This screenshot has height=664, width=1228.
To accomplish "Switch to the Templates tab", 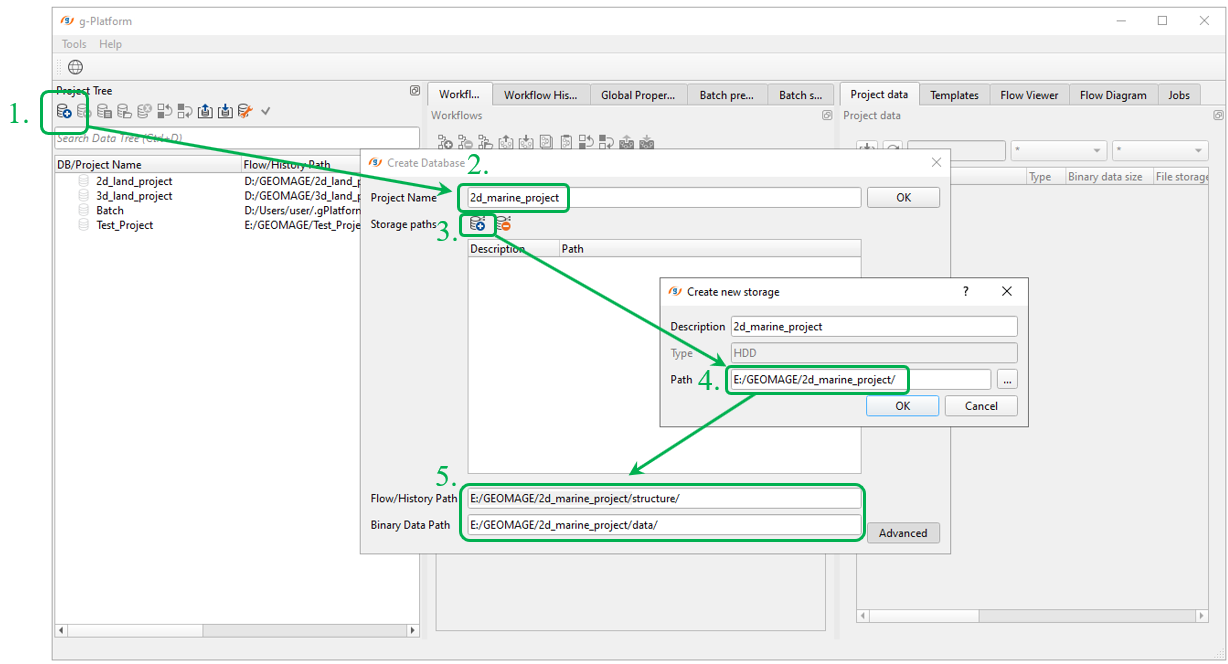I will tap(954, 95).
